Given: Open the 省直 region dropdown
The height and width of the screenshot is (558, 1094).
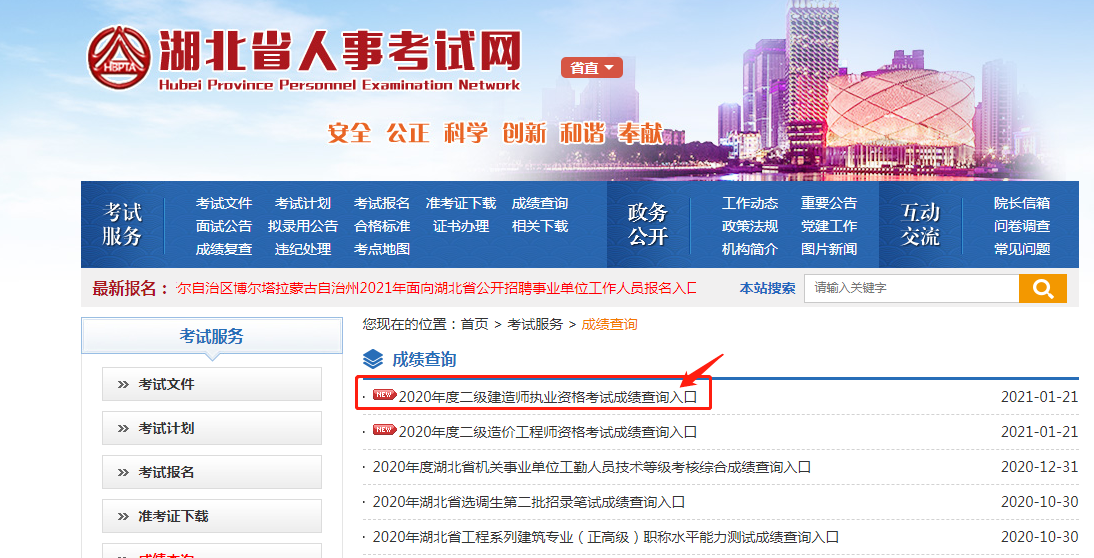Looking at the screenshot, I should (591, 68).
